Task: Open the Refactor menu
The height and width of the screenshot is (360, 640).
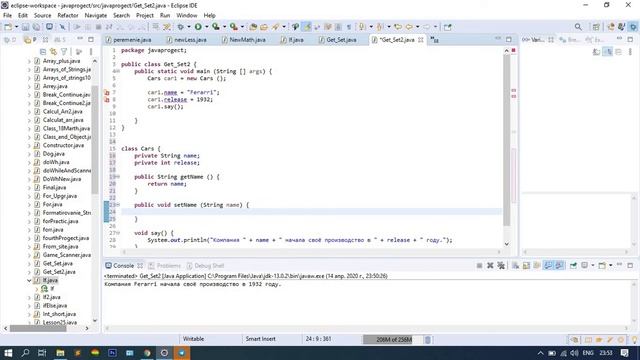Action: (x=68, y=16)
